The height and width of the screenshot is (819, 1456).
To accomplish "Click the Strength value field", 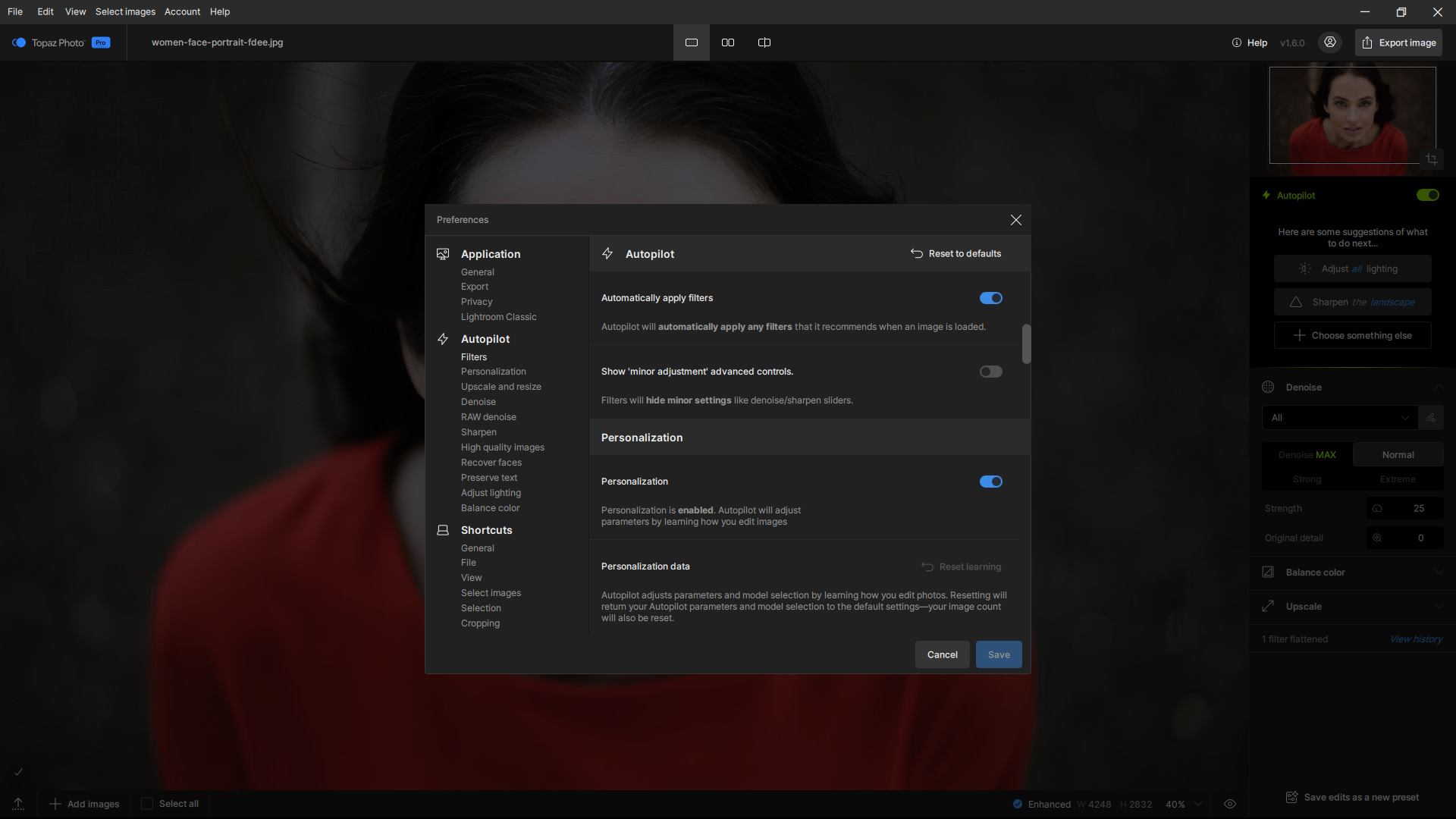I will point(1404,509).
